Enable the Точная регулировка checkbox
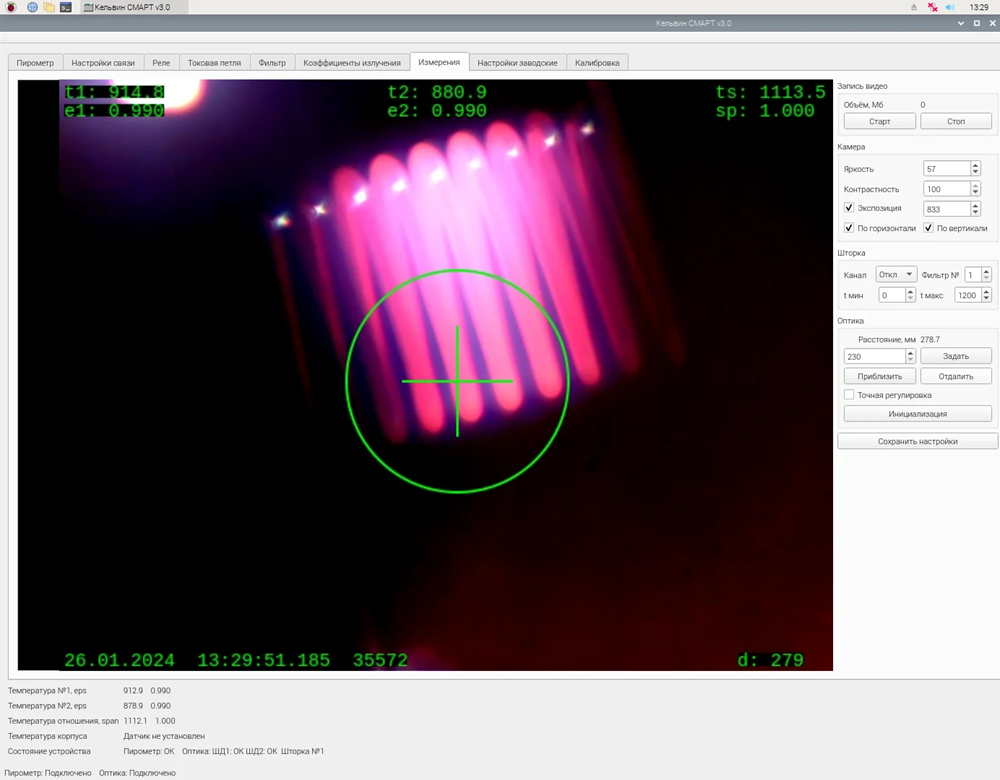 (850, 395)
